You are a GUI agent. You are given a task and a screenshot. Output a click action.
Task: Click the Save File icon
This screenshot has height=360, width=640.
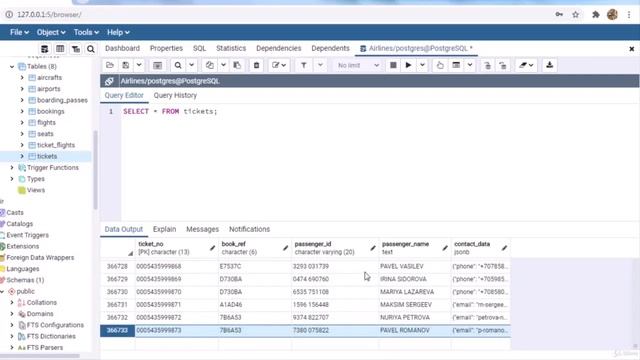coord(126,65)
